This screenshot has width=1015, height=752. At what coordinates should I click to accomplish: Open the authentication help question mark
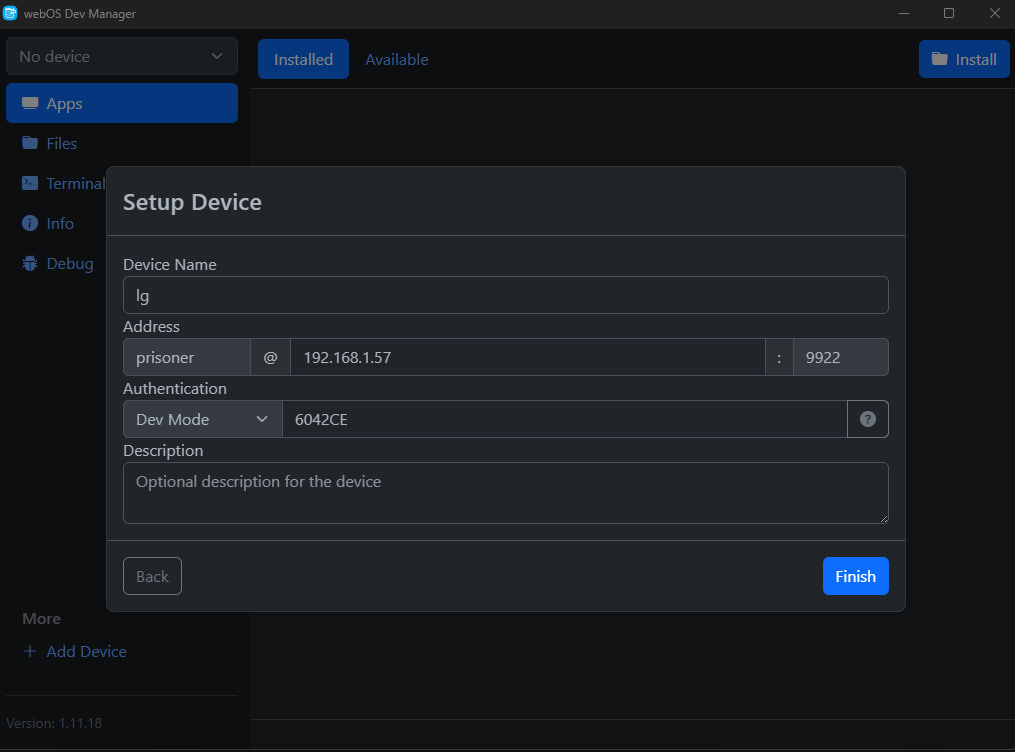point(867,419)
